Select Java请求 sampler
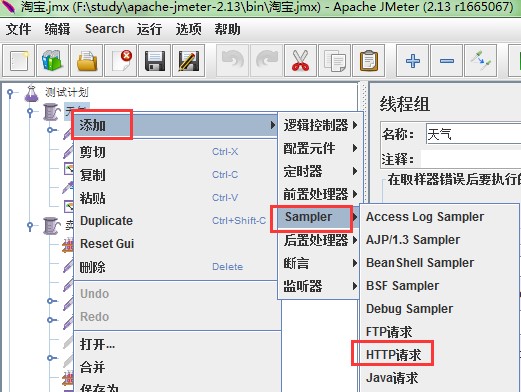 439,378
